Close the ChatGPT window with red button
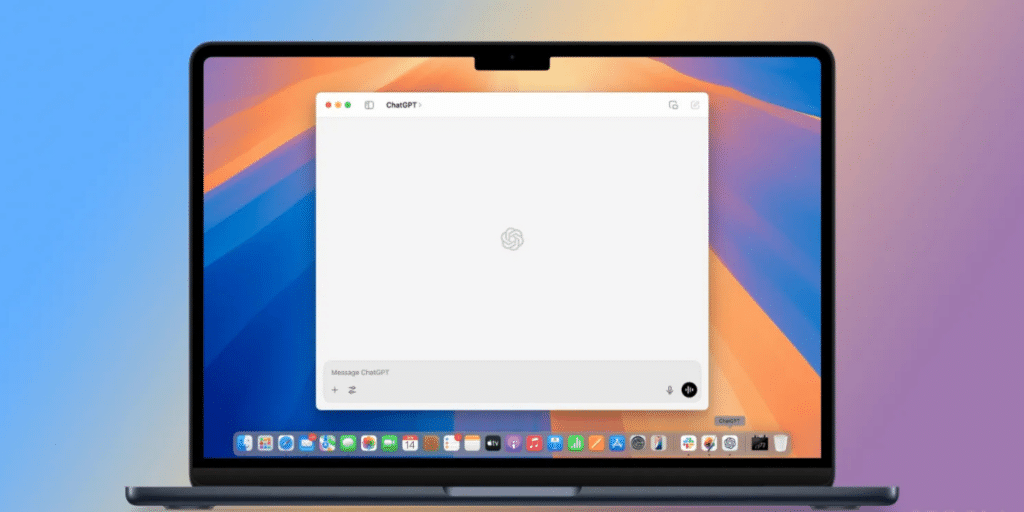Image resolution: width=1024 pixels, height=512 pixels. pyautogui.click(x=328, y=105)
